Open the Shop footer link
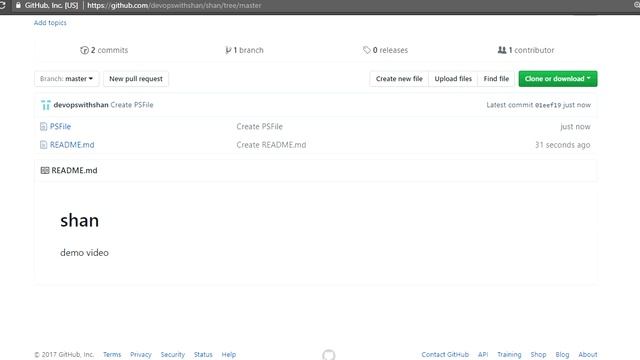Image resolution: width=640 pixels, height=360 pixels. pos(538,355)
